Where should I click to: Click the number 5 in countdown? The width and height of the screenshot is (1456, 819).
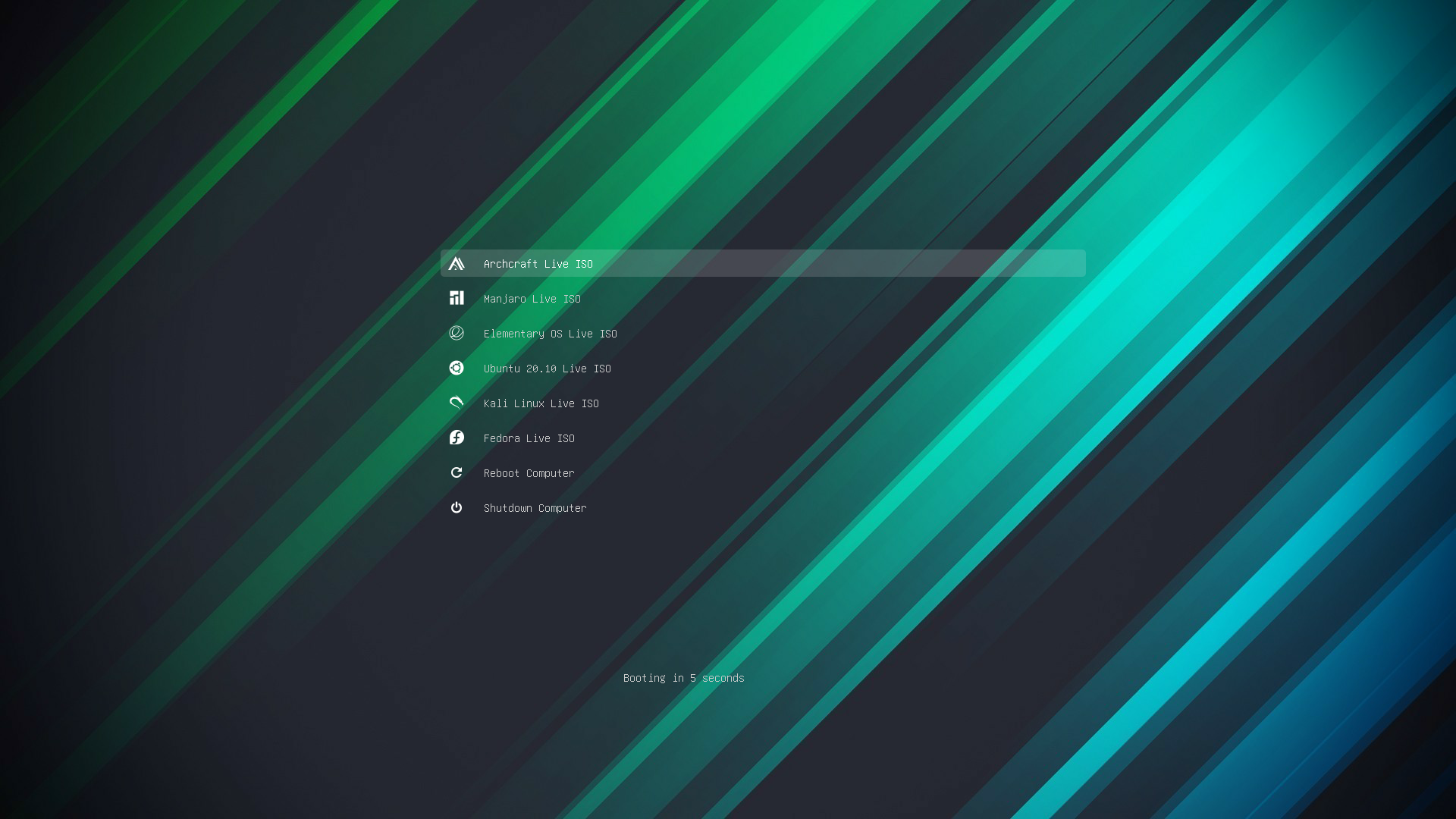(692, 678)
